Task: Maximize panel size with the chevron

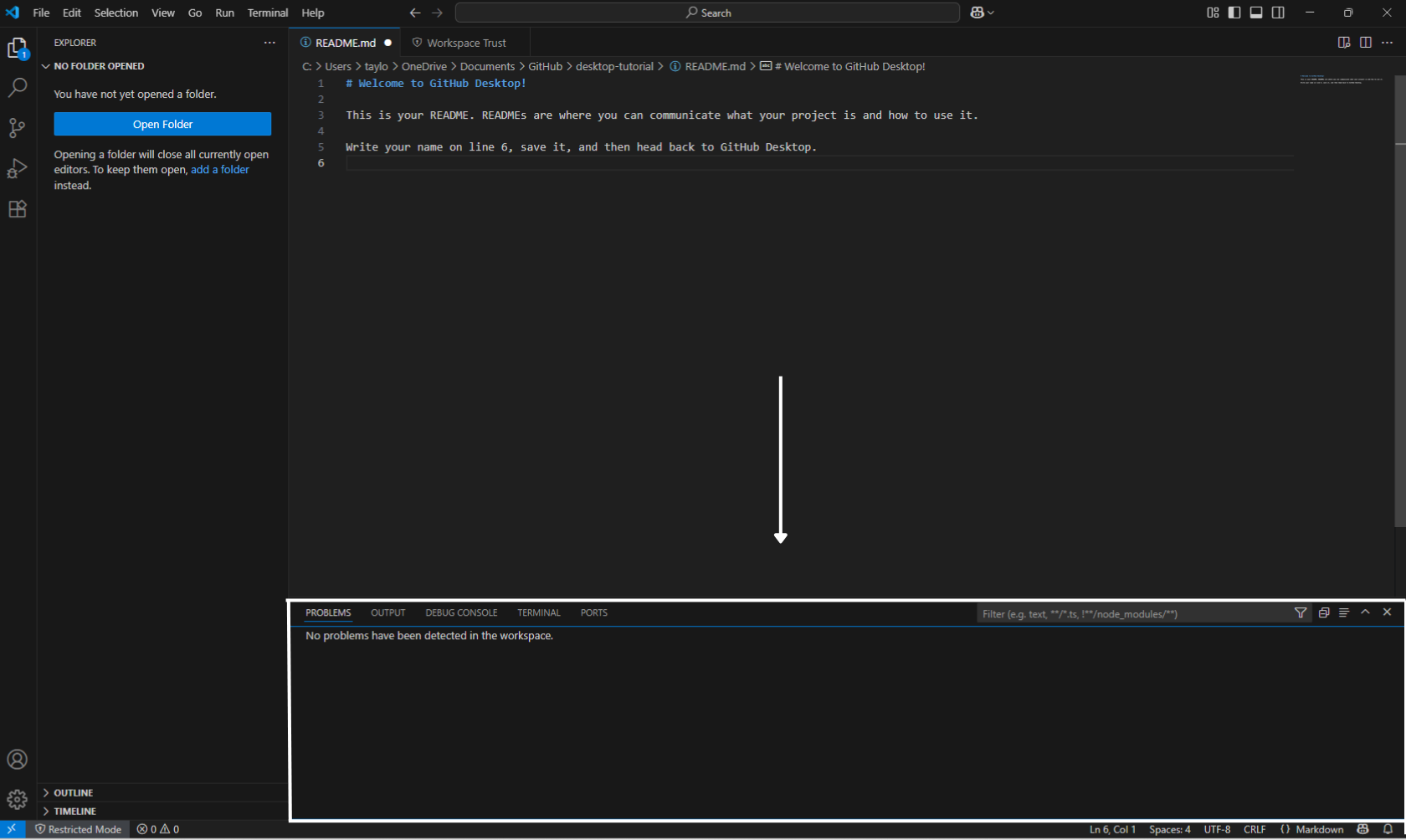Action: point(1365,612)
